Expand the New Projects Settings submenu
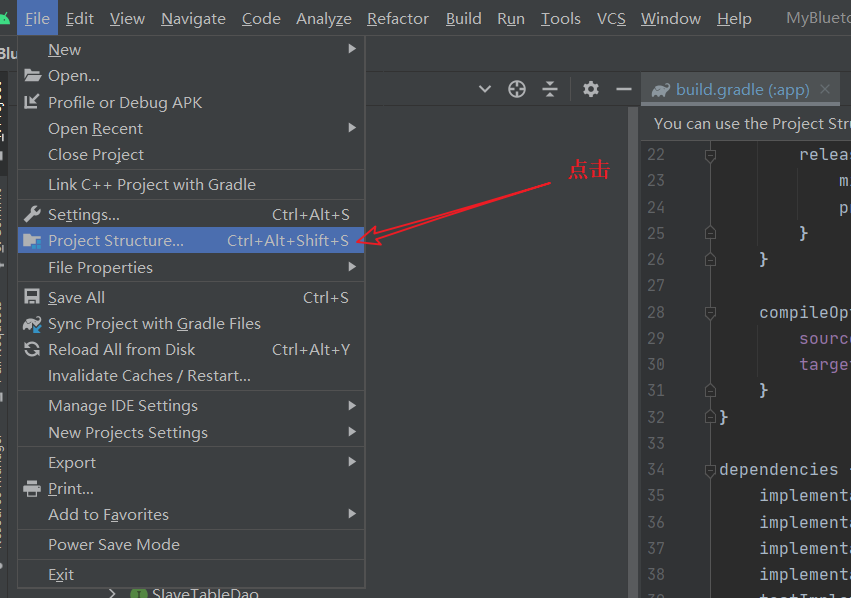This screenshot has width=851, height=598. 191,432
